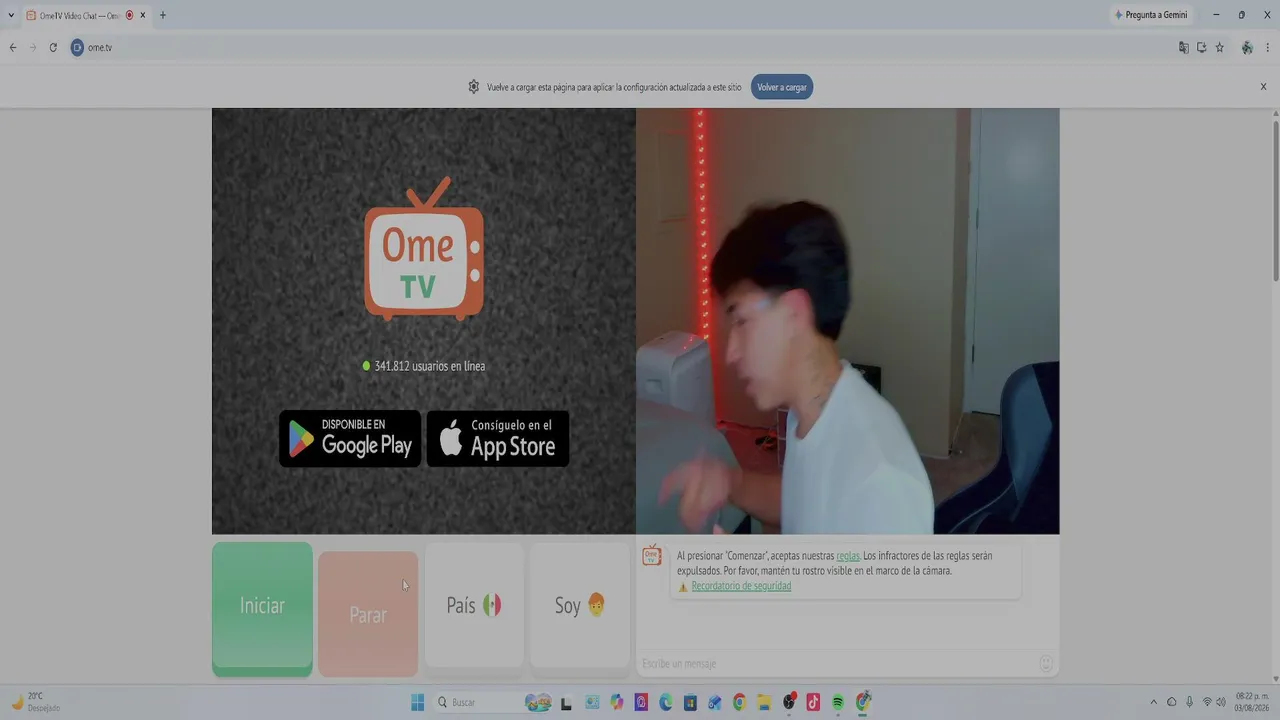Image resolution: width=1280 pixels, height=720 pixels.
Task: Click the App Store download badge
Action: (498, 438)
